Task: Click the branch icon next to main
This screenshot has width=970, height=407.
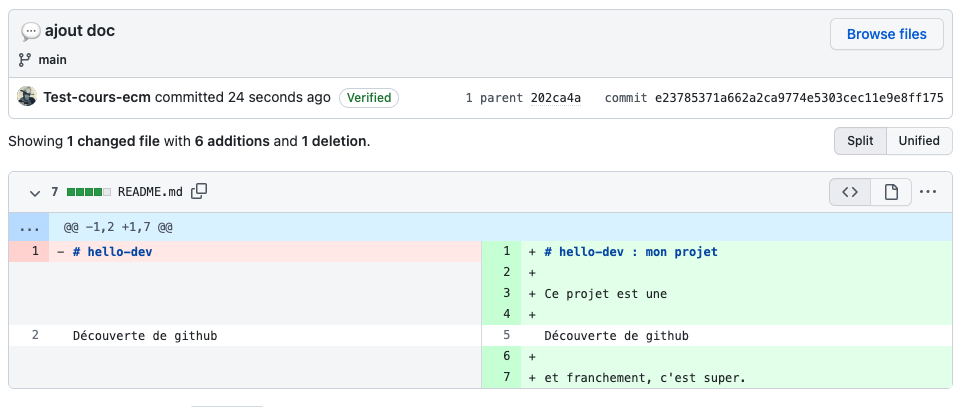Action: pos(26,60)
